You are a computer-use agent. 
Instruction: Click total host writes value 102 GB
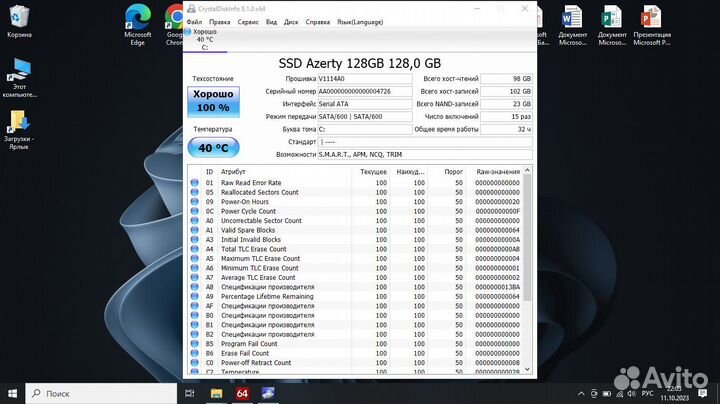coord(506,91)
